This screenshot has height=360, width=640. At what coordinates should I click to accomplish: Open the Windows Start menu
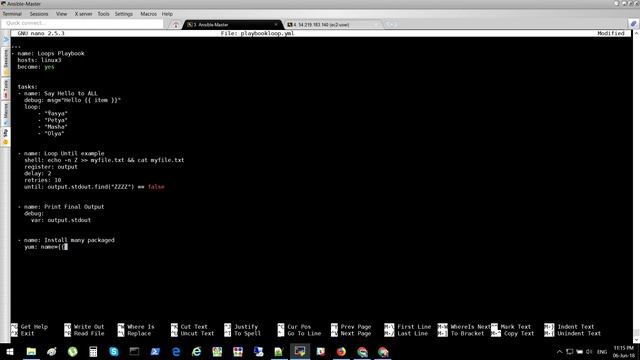10,352
